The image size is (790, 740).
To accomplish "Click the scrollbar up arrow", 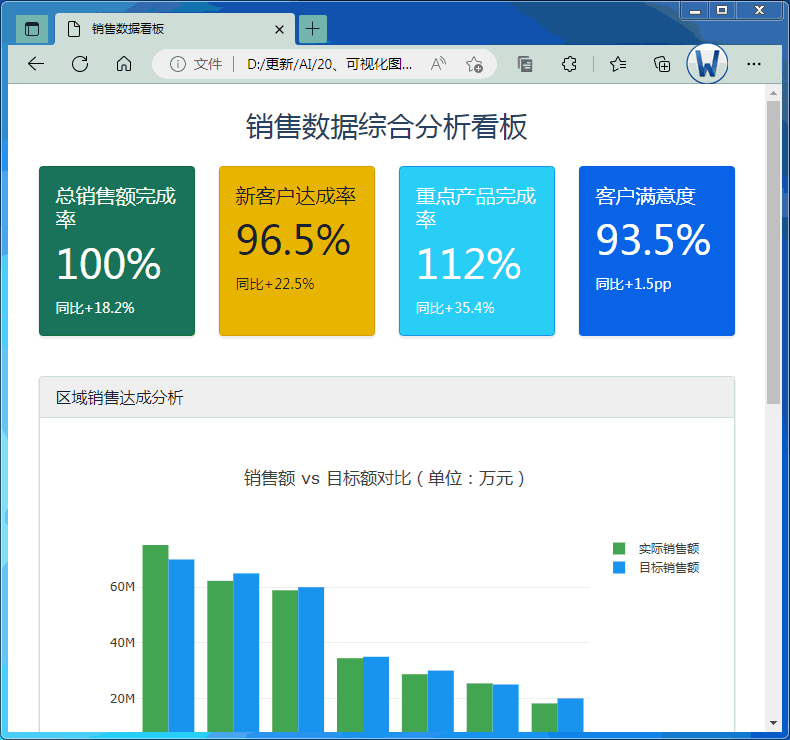I will (773, 93).
